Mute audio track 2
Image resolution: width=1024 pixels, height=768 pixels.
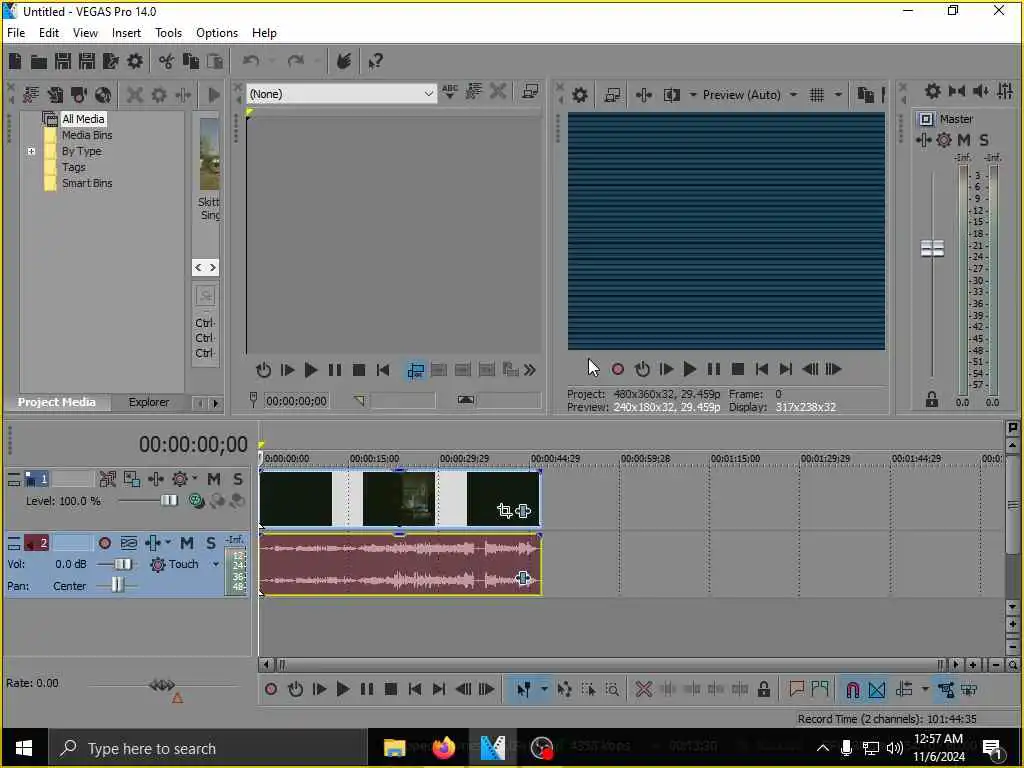click(187, 543)
